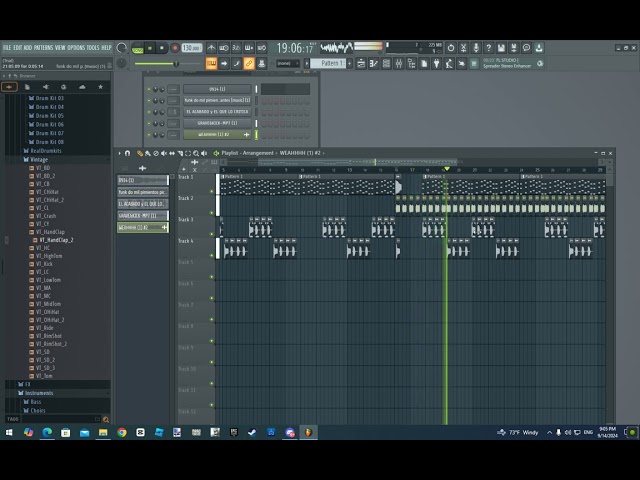640x480 pixels.
Task: Expand the FX folder in browser
Action: (24, 384)
